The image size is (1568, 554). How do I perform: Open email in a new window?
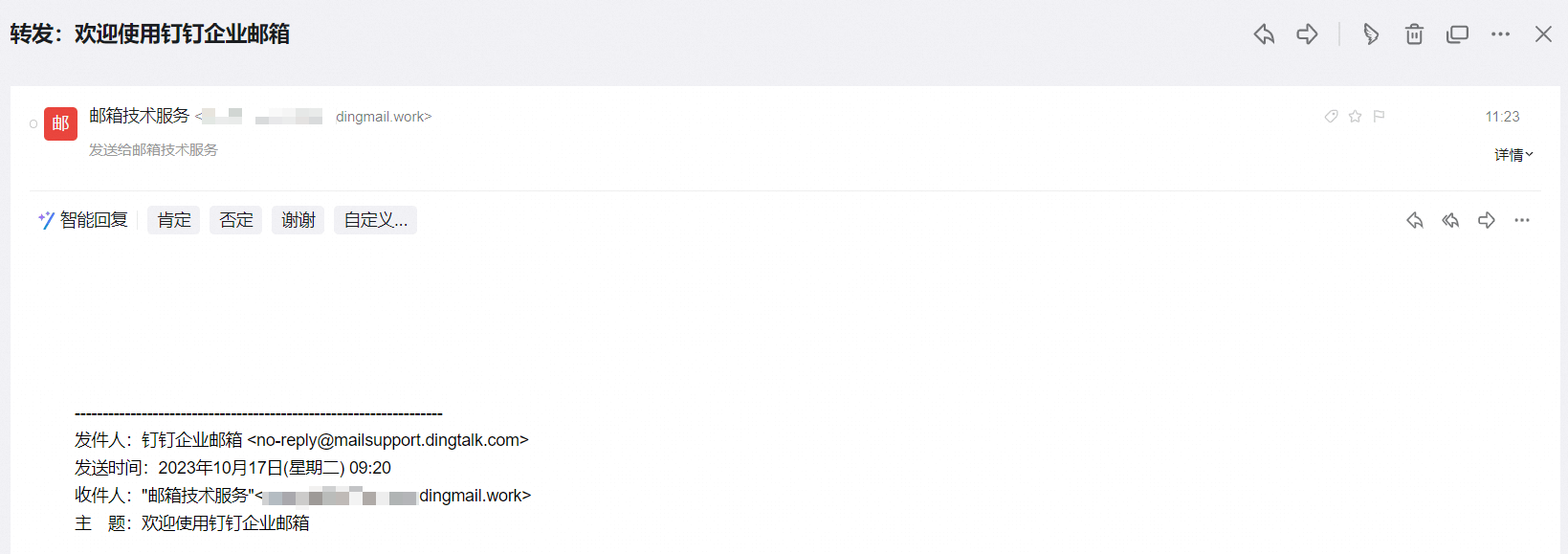tap(1457, 34)
